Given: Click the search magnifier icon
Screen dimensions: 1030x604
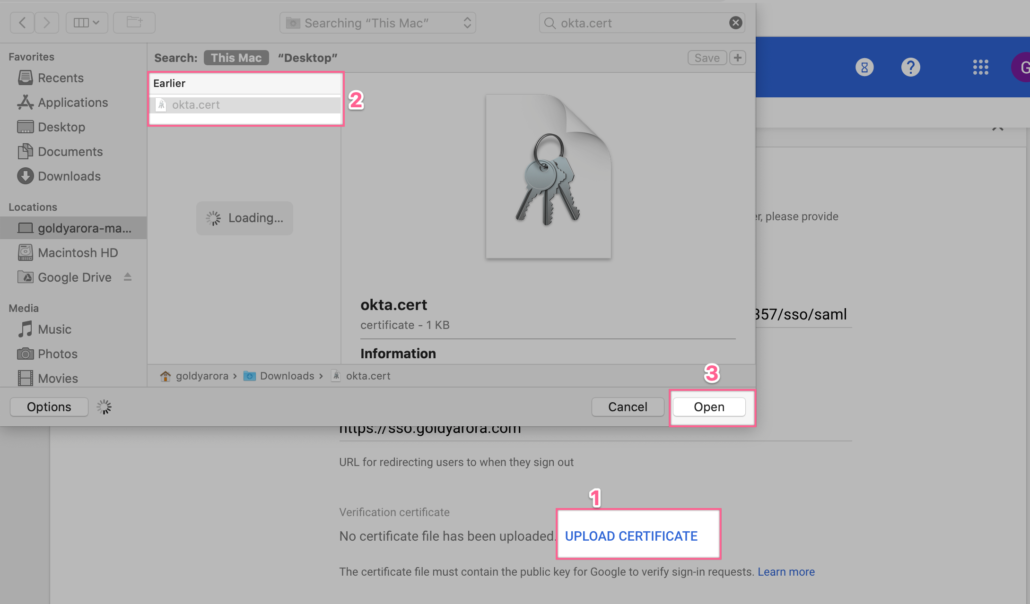Looking at the screenshot, I should (550, 23).
